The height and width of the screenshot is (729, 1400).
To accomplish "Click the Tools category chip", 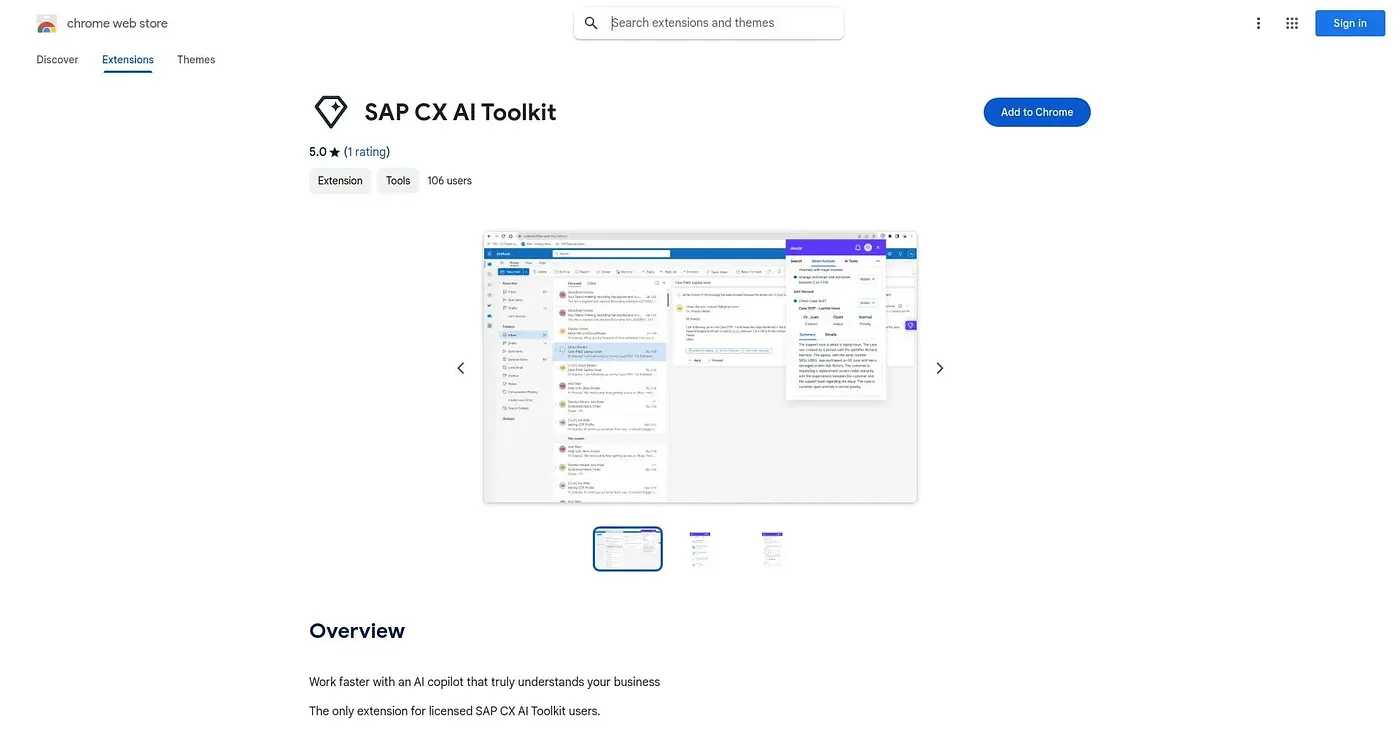I will 398,181.
